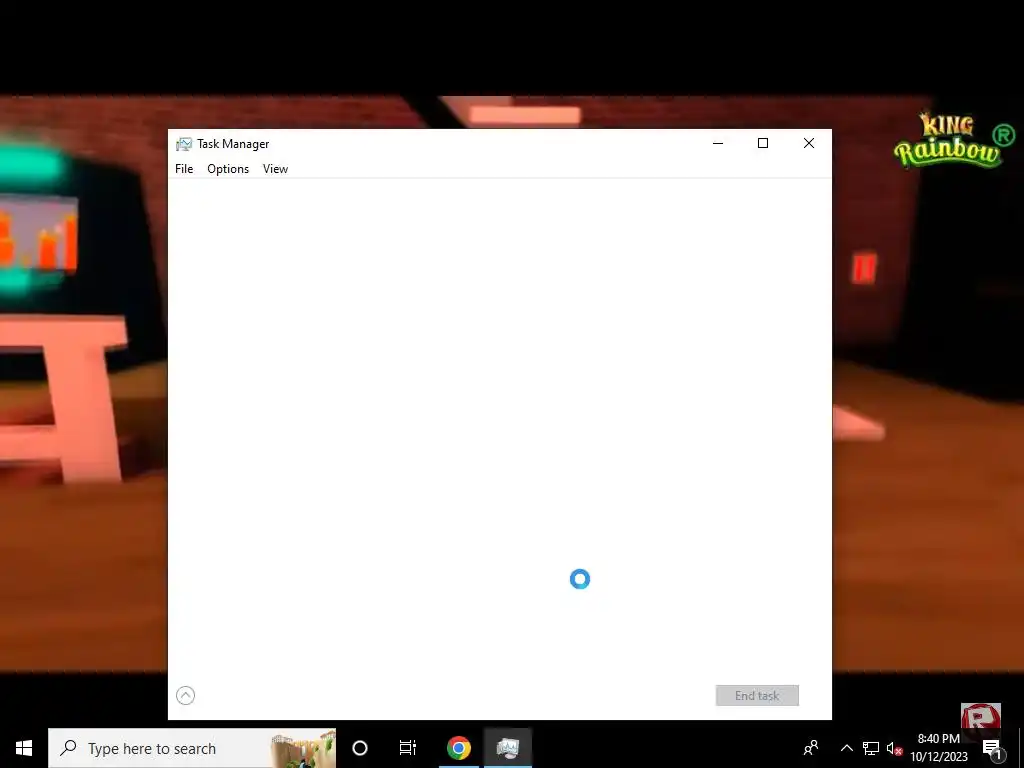Click the End task button
The height and width of the screenshot is (768, 1024).
coord(757,696)
